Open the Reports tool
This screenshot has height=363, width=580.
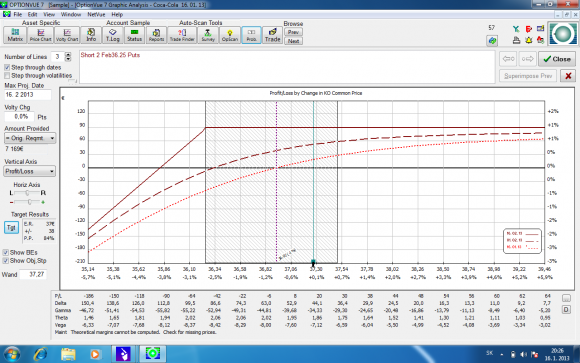tap(156, 35)
